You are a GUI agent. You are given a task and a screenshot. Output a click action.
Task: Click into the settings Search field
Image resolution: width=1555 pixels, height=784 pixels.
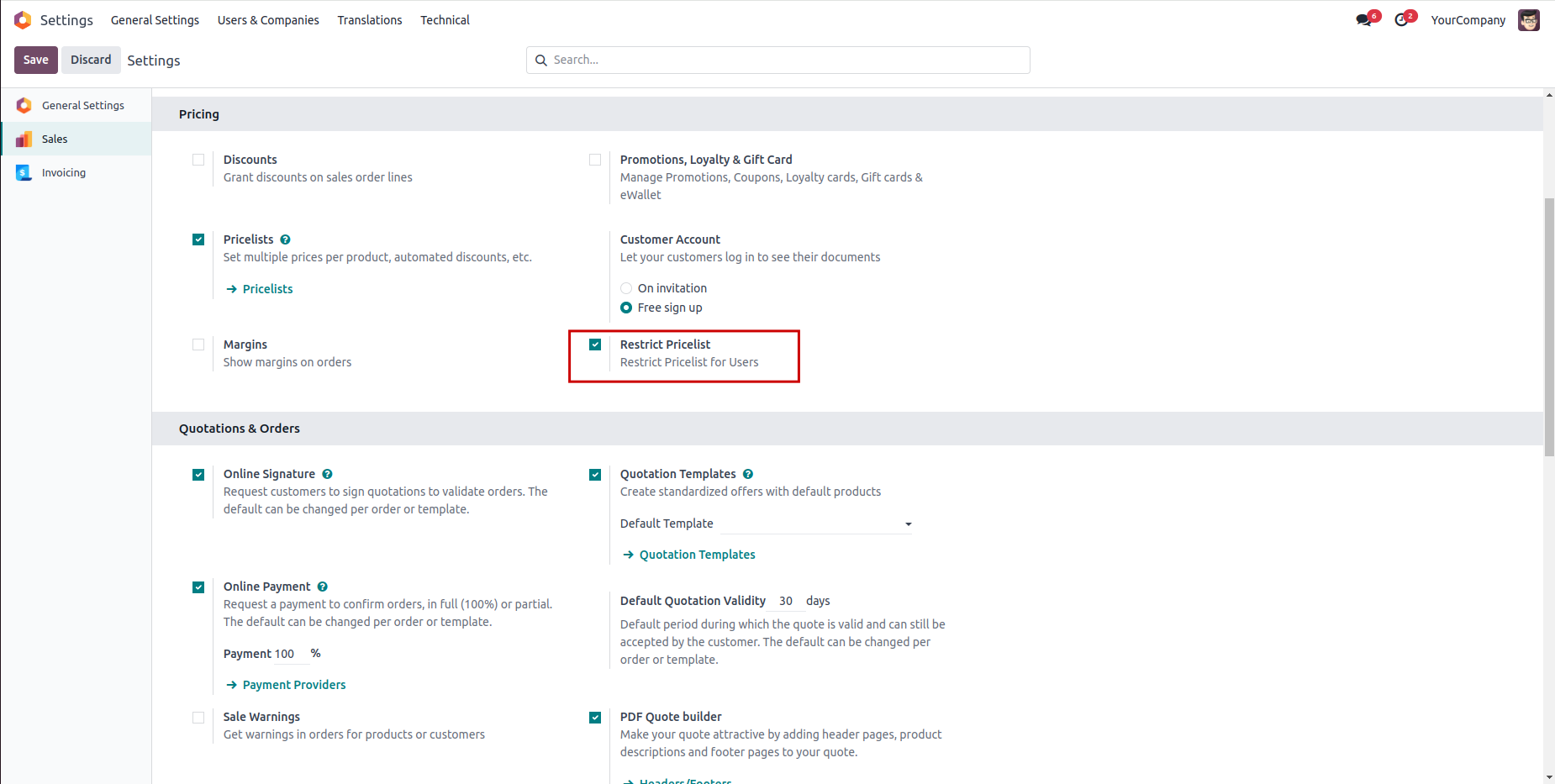[x=787, y=60]
